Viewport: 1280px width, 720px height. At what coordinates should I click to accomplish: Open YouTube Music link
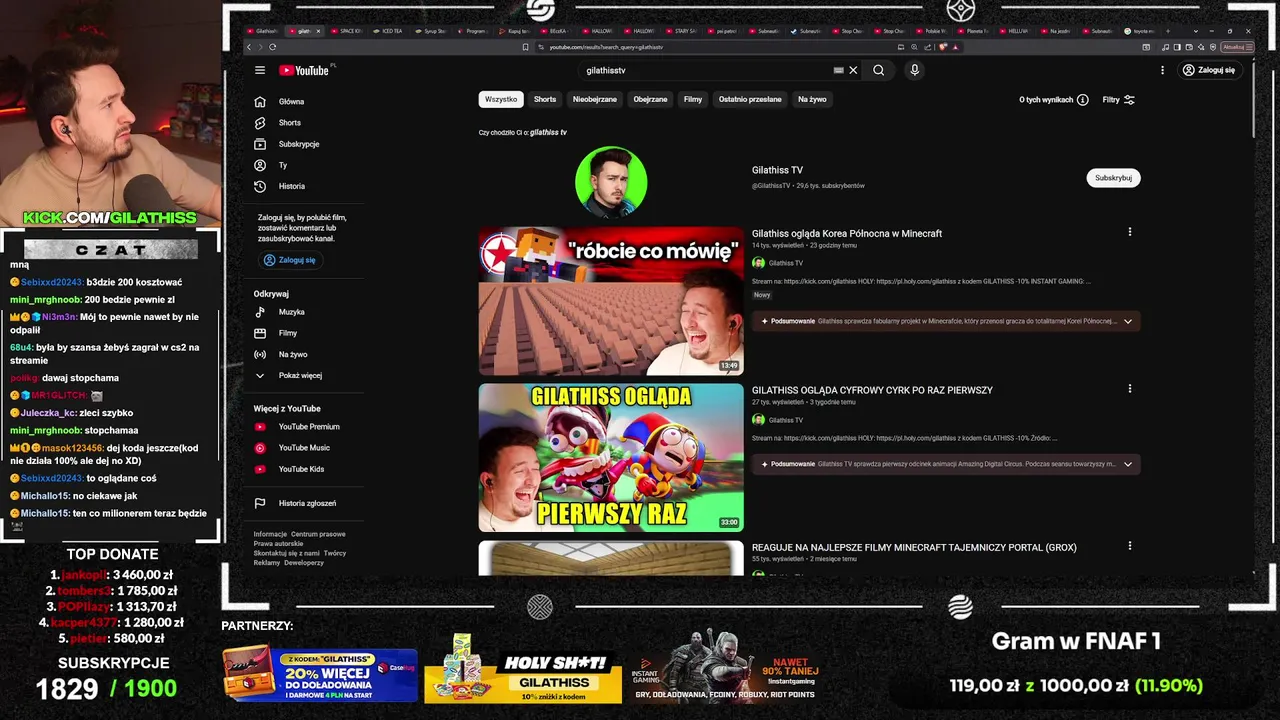[x=304, y=448]
